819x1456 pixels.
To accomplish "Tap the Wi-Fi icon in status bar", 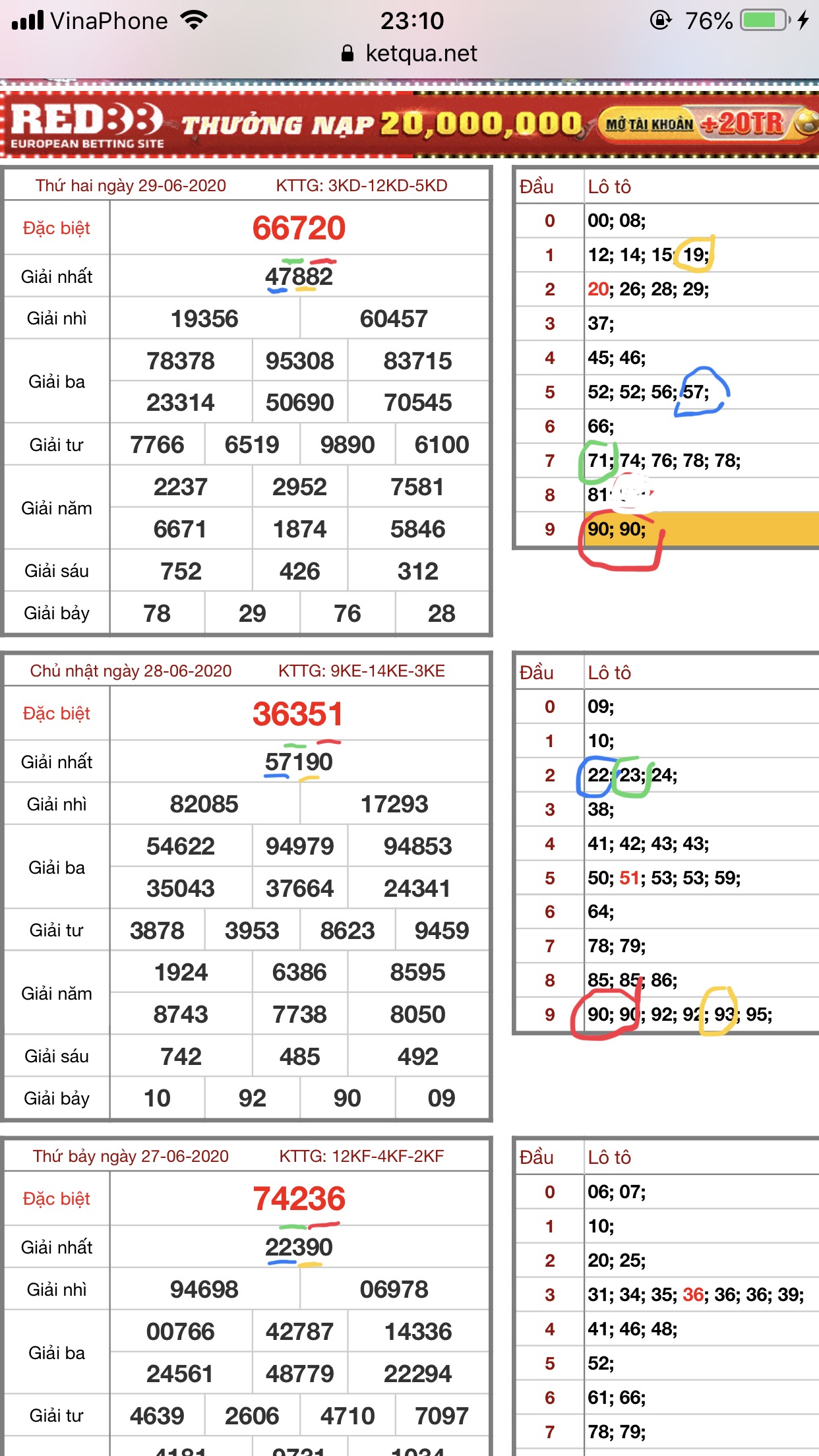I will pyautogui.click(x=194, y=20).
